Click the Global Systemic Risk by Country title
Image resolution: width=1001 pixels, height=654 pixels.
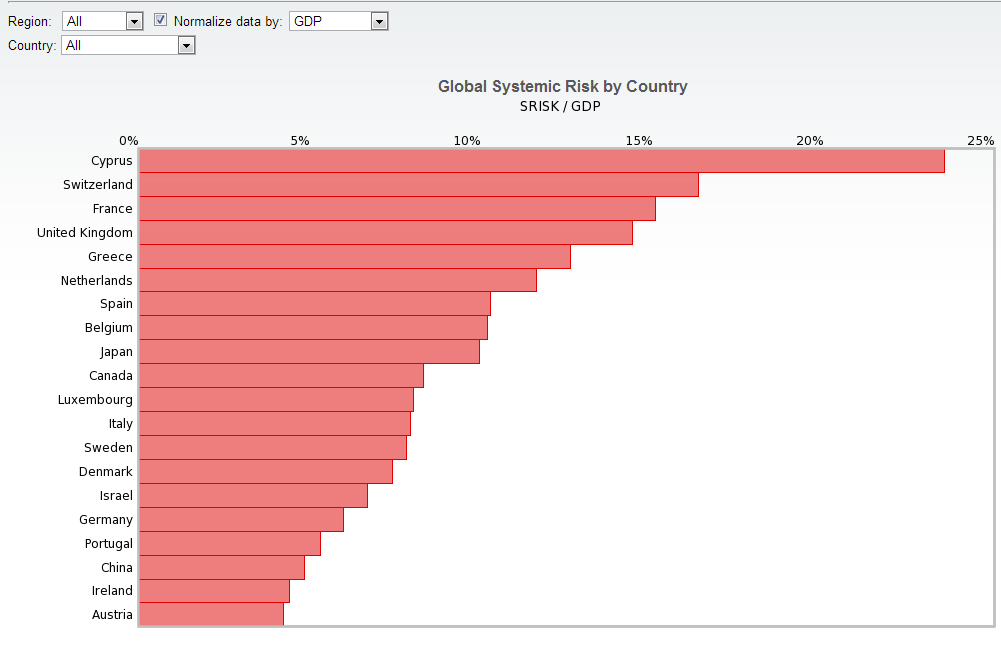[562, 87]
